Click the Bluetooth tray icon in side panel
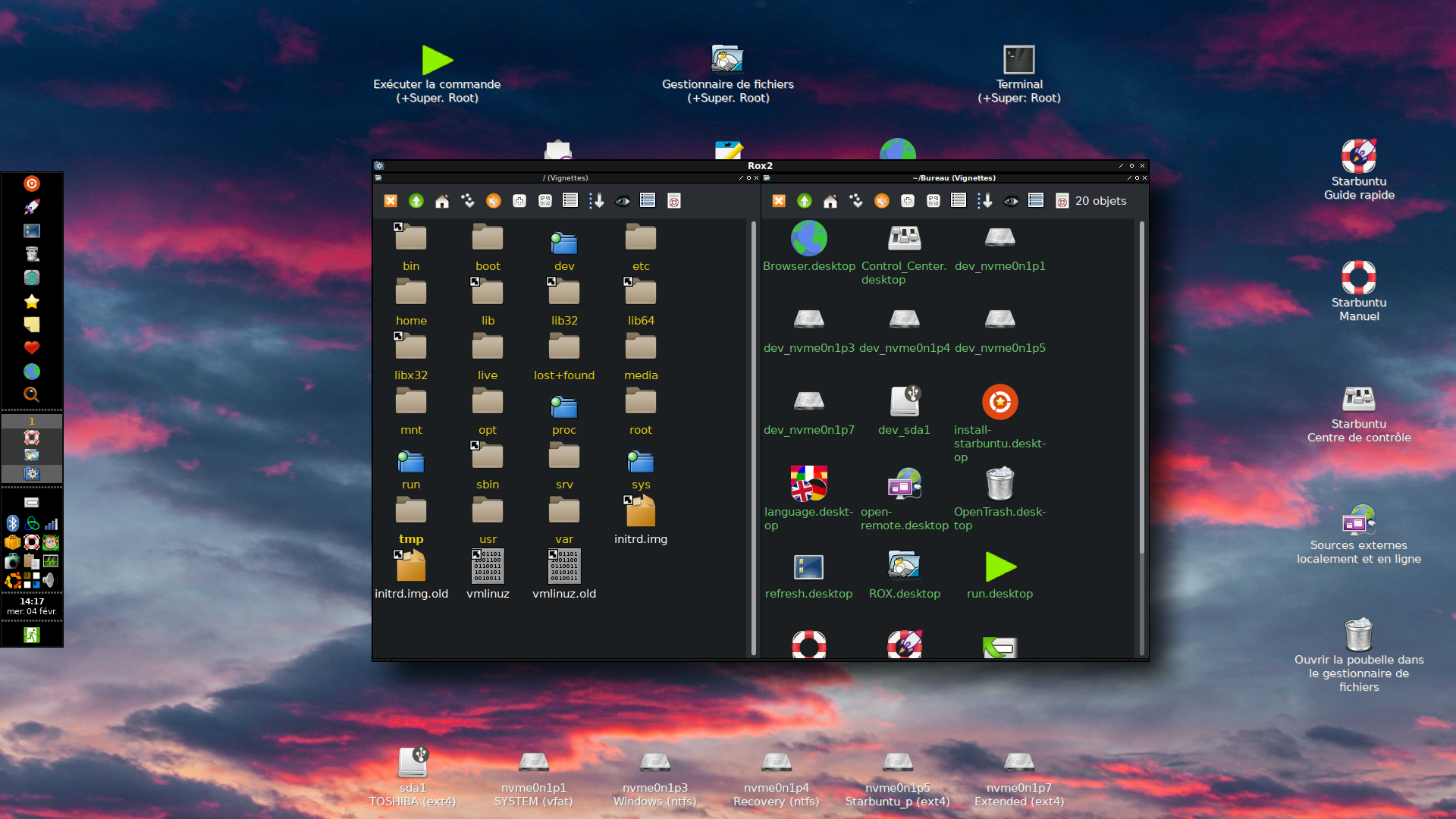1456x819 pixels. (x=13, y=523)
